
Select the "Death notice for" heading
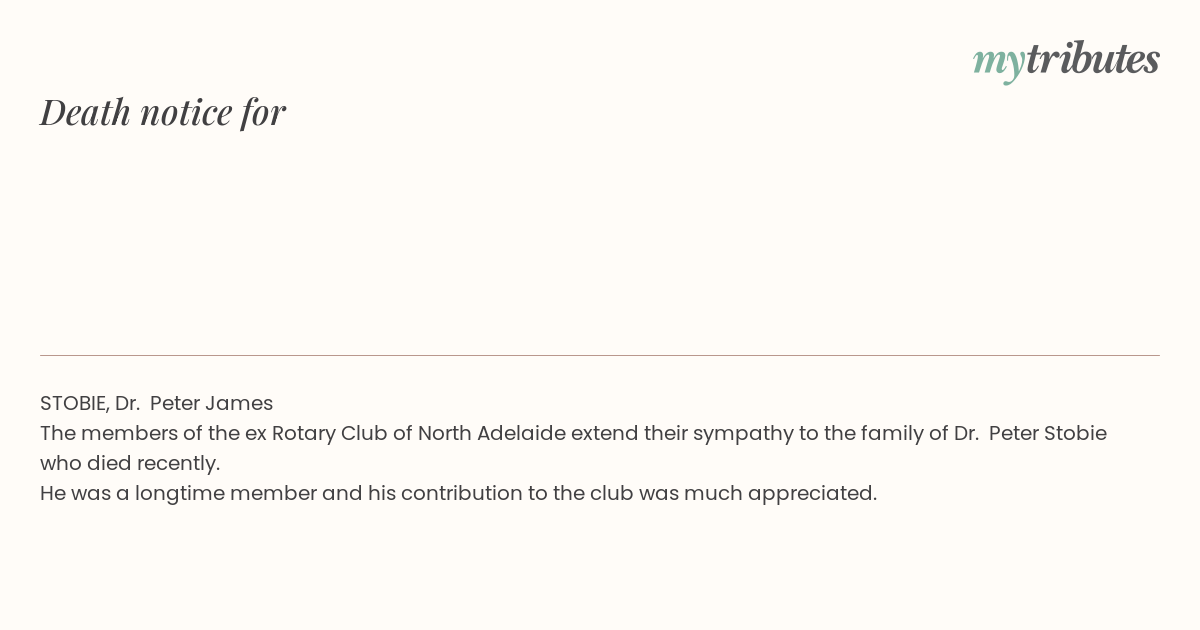[163, 112]
